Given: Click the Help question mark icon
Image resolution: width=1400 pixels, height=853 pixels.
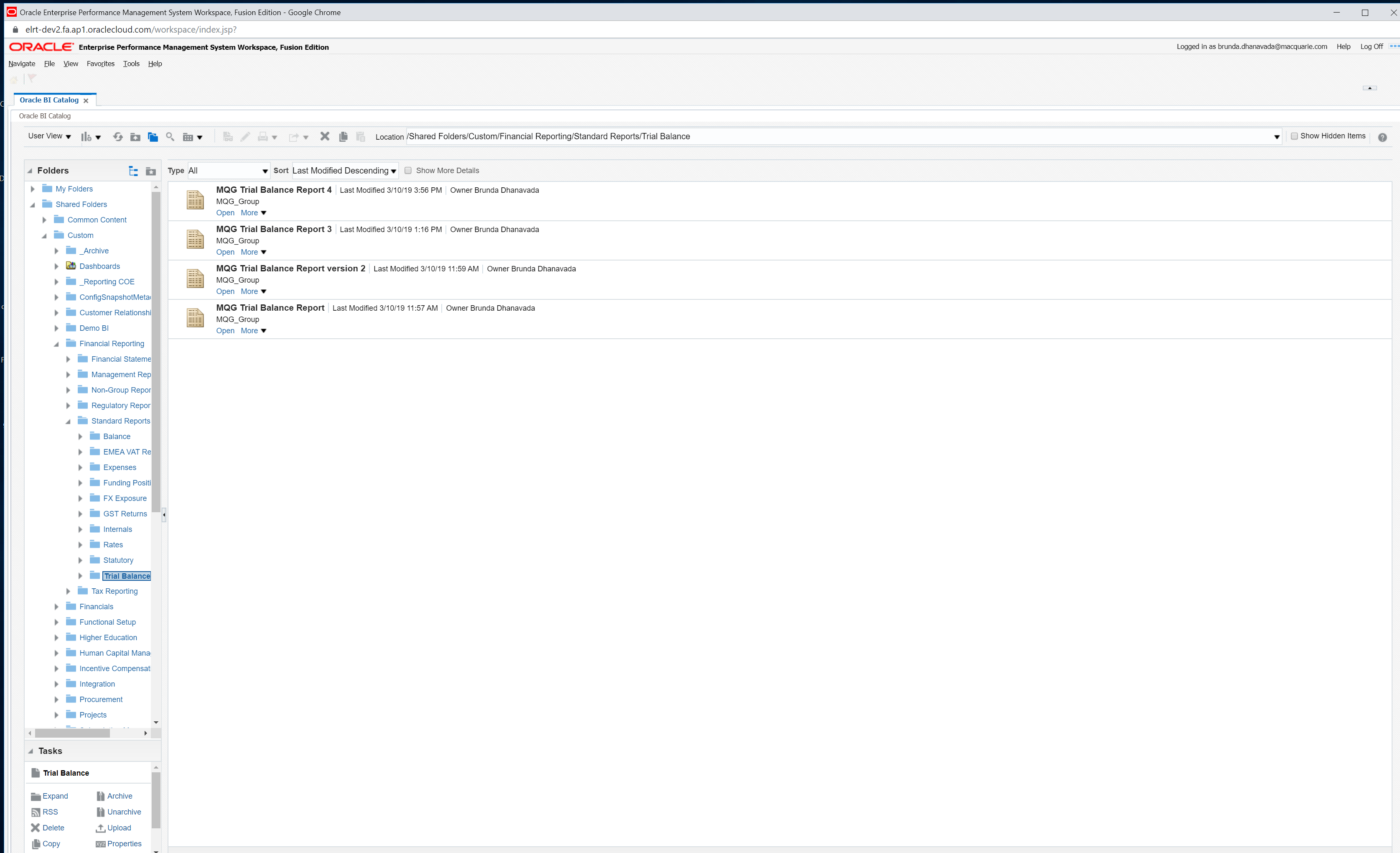Looking at the screenshot, I should [x=1382, y=137].
